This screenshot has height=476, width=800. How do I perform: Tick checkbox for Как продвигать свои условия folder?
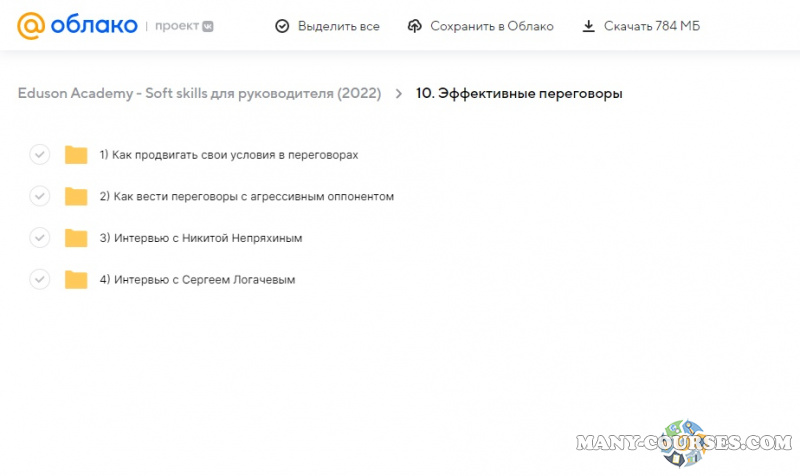(x=40, y=155)
